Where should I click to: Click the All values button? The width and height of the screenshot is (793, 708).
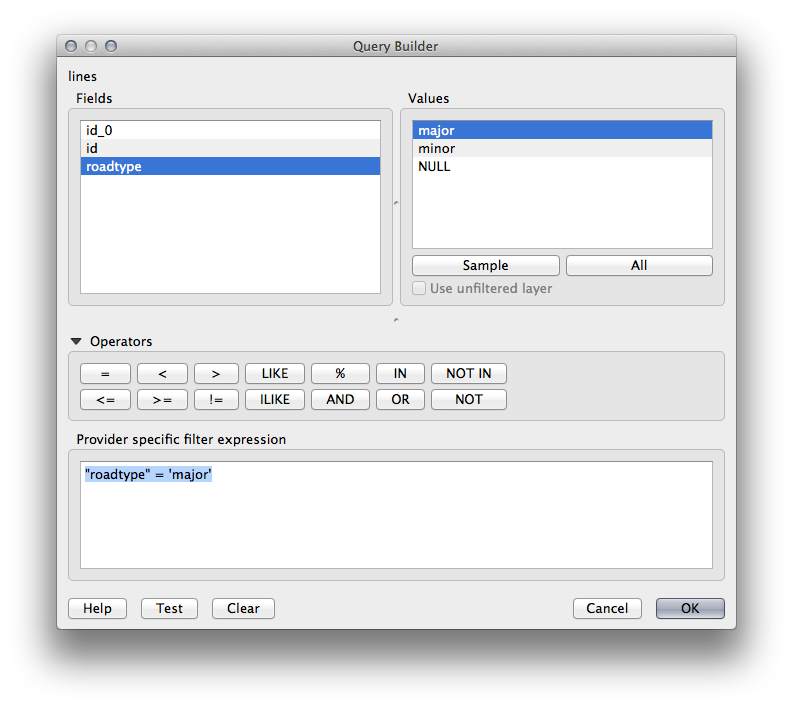pos(639,266)
